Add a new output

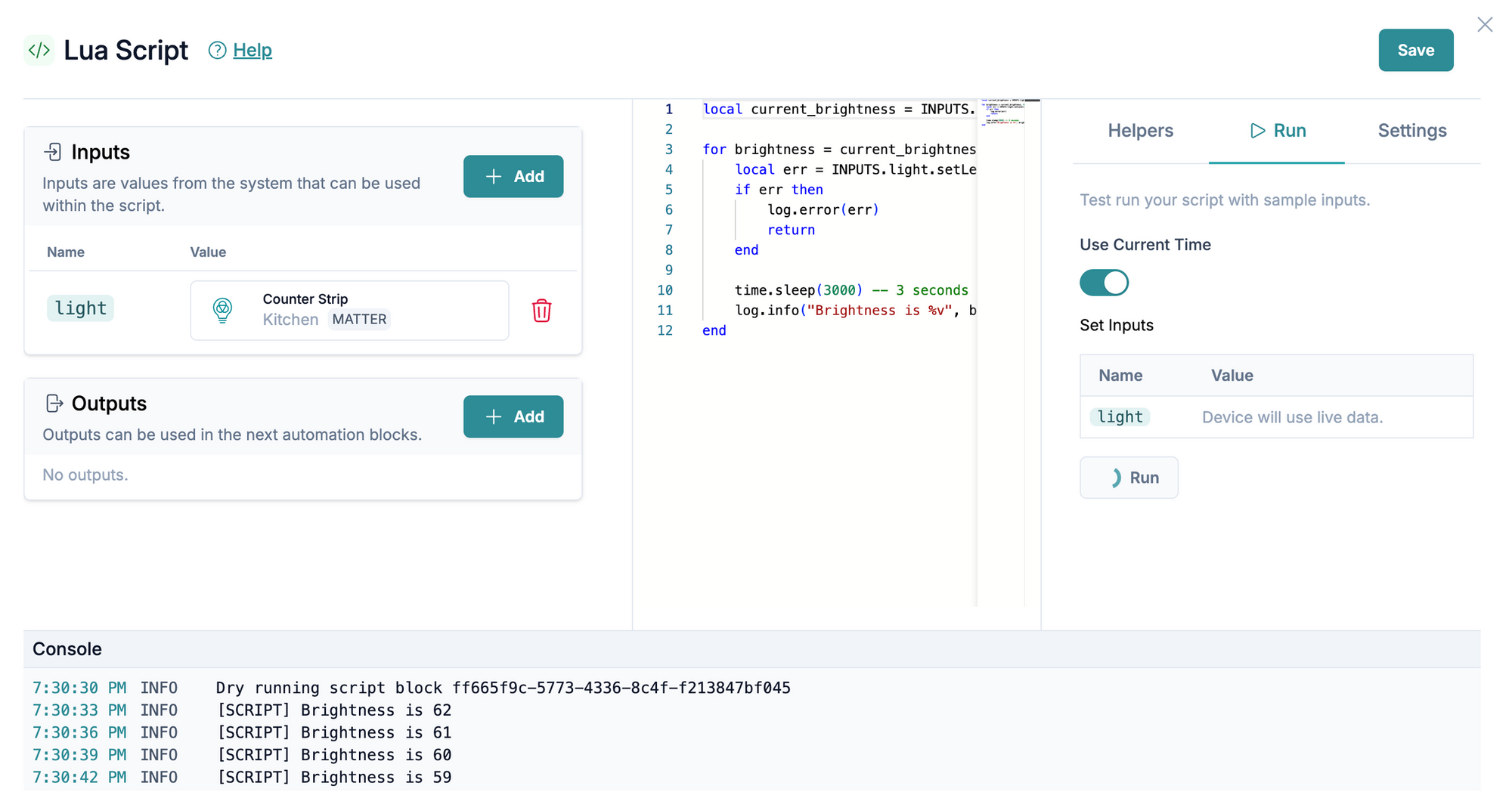[x=513, y=417]
